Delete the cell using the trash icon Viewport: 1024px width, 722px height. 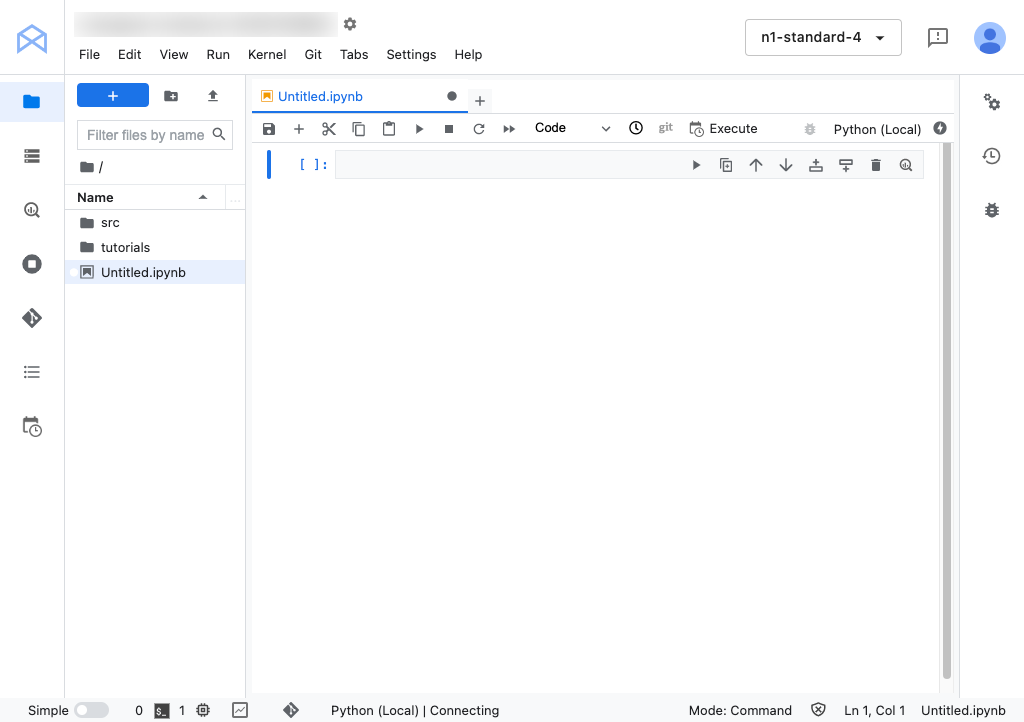coord(876,165)
